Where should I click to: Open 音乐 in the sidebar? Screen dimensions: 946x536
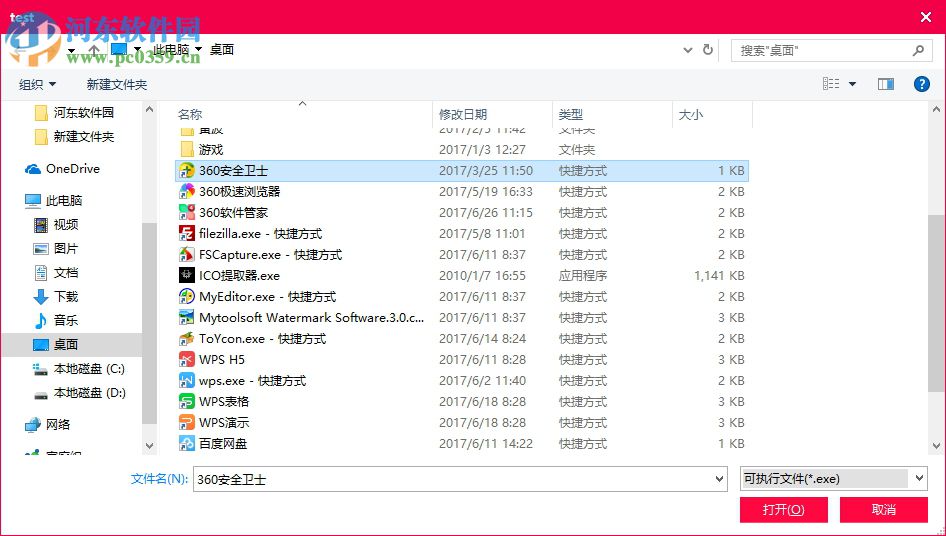(56, 321)
